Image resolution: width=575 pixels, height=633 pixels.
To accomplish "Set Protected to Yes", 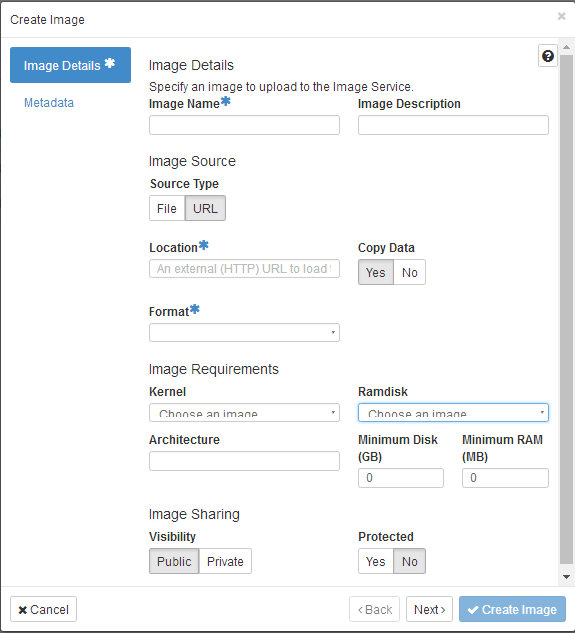I will click(376, 561).
